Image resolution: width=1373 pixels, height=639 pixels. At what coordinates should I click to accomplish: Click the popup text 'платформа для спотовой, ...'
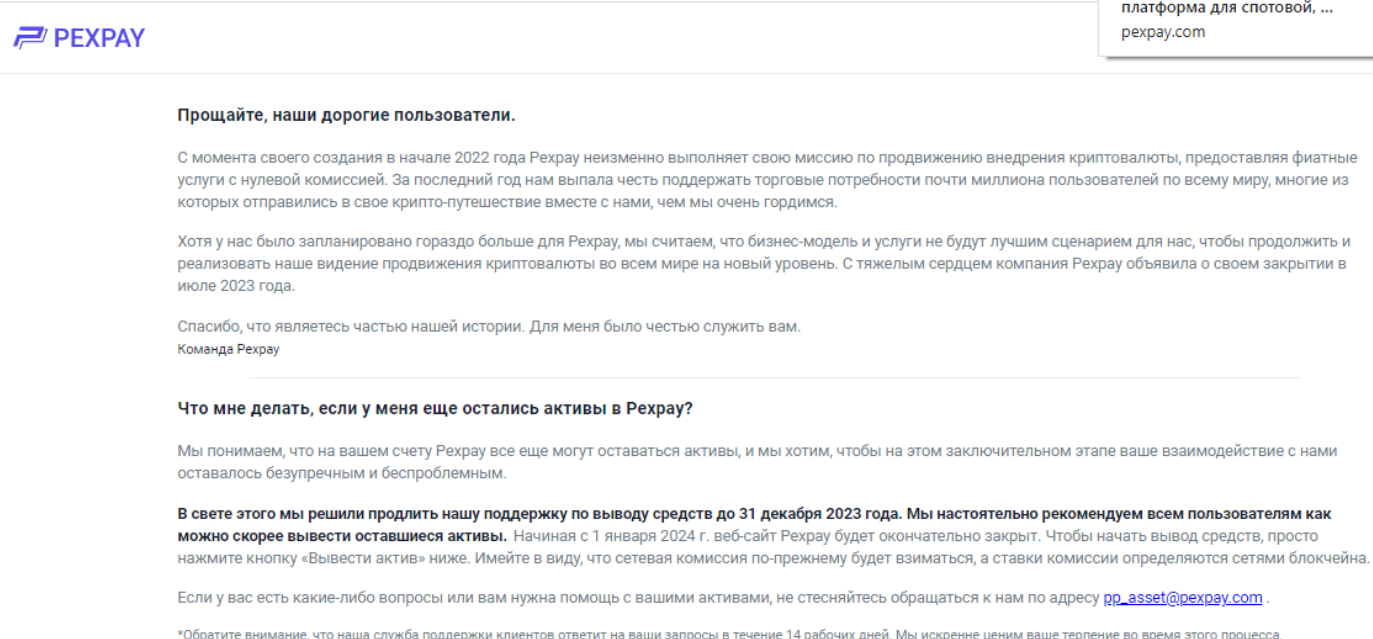[1225, 10]
